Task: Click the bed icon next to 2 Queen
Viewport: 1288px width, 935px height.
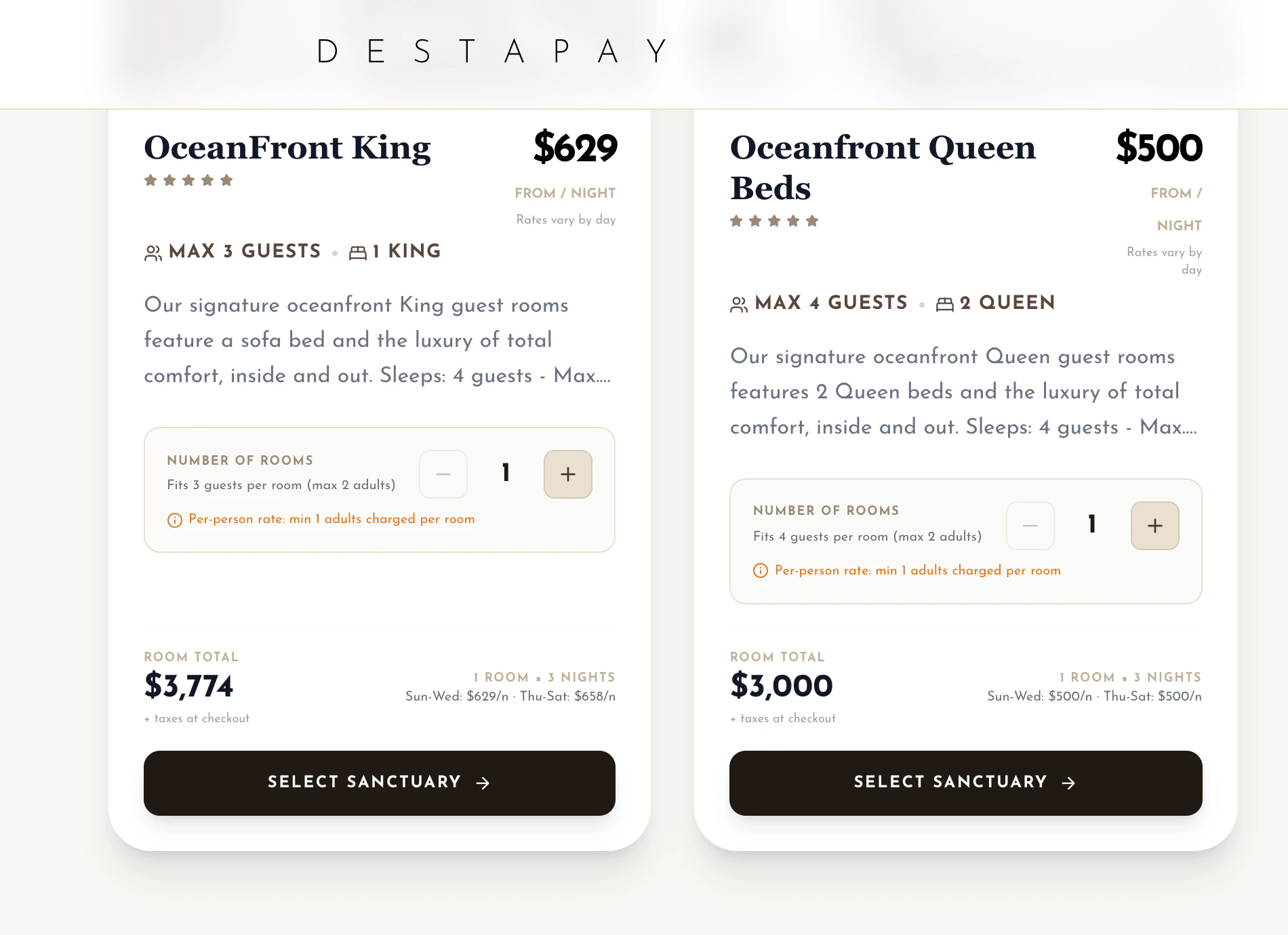Action: [x=944, y=304]
